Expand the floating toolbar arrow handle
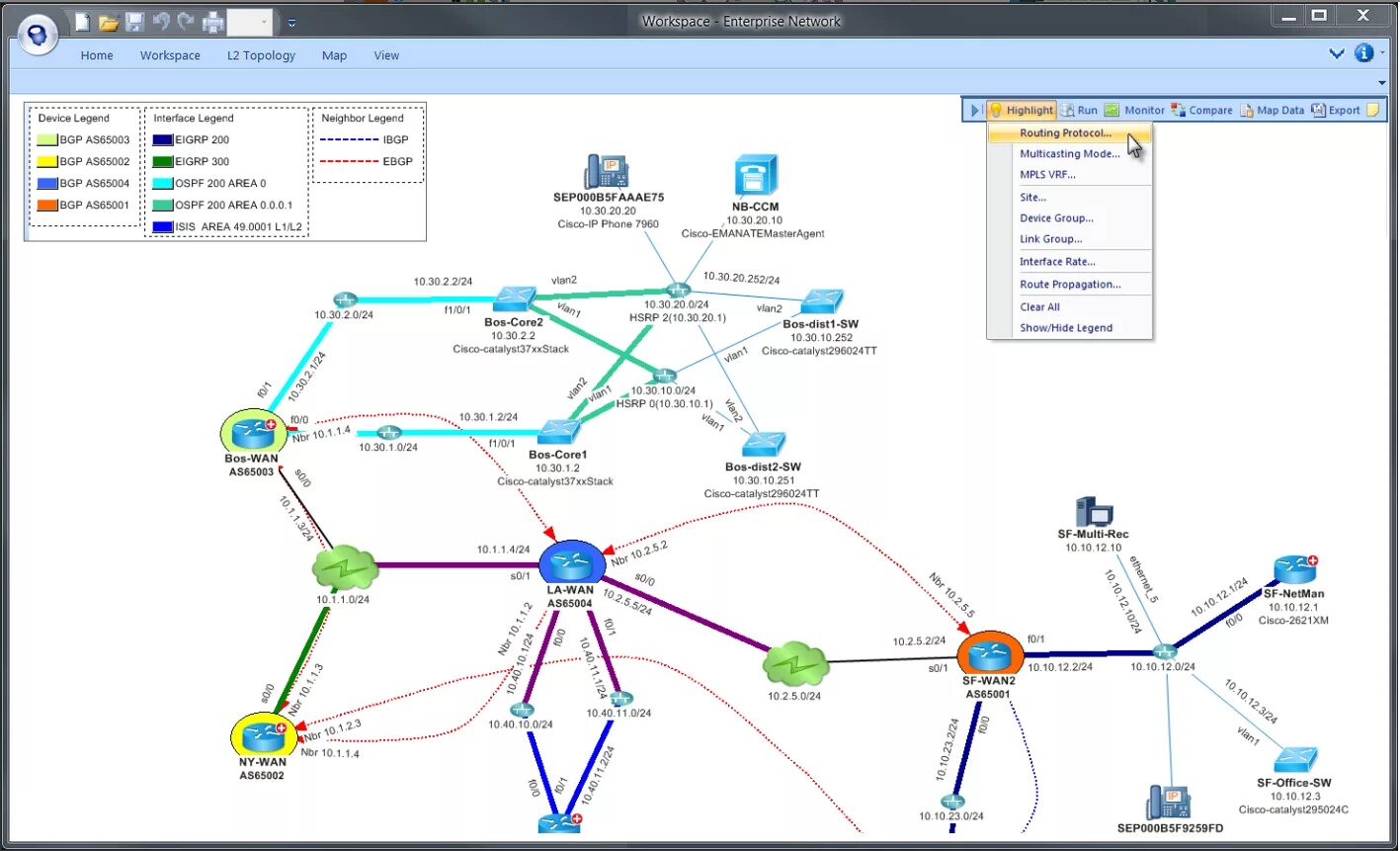The width and height of the screenshot is (1400, 851). point(974,110)
